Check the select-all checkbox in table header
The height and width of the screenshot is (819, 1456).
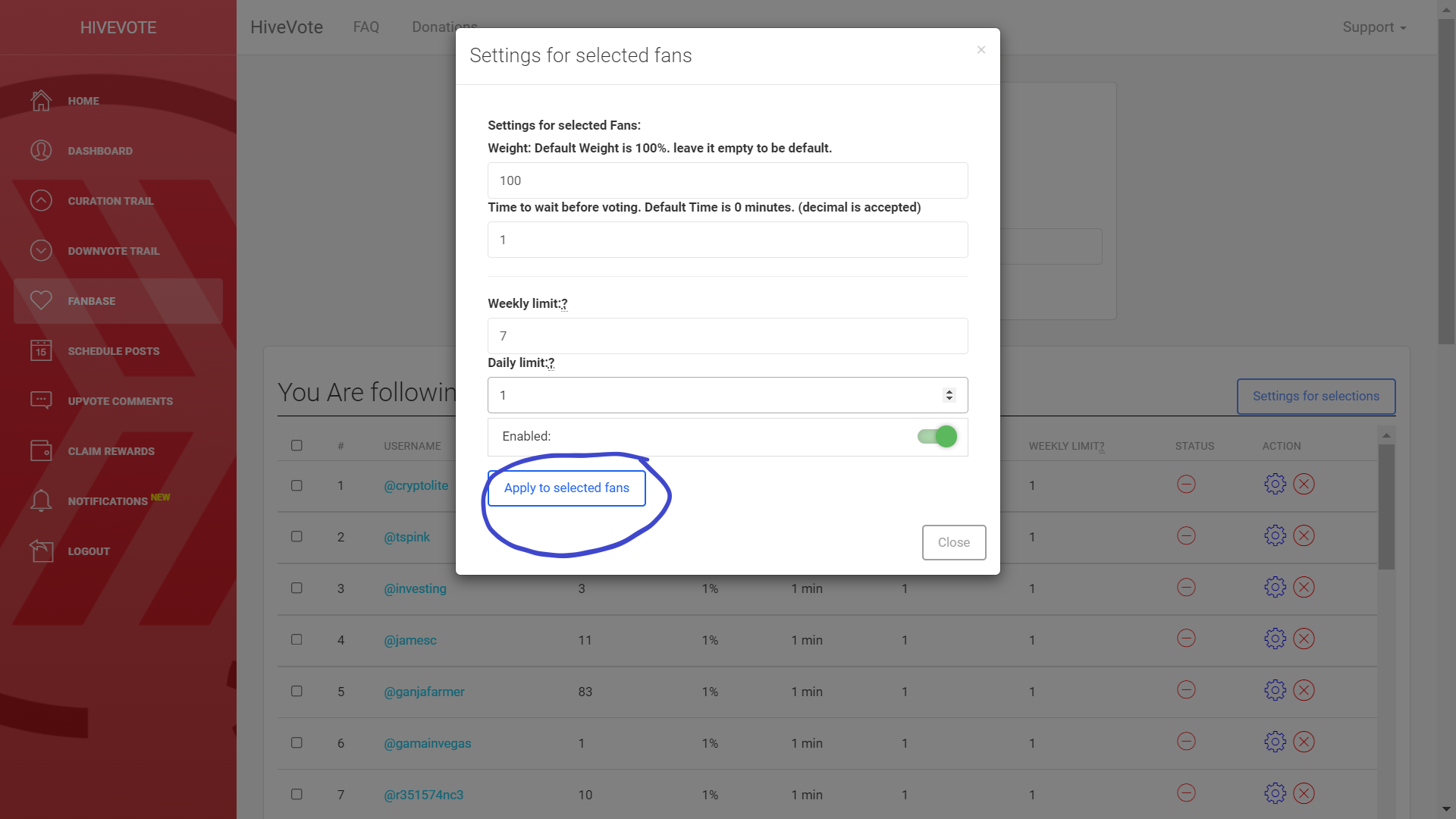[297, 445]
